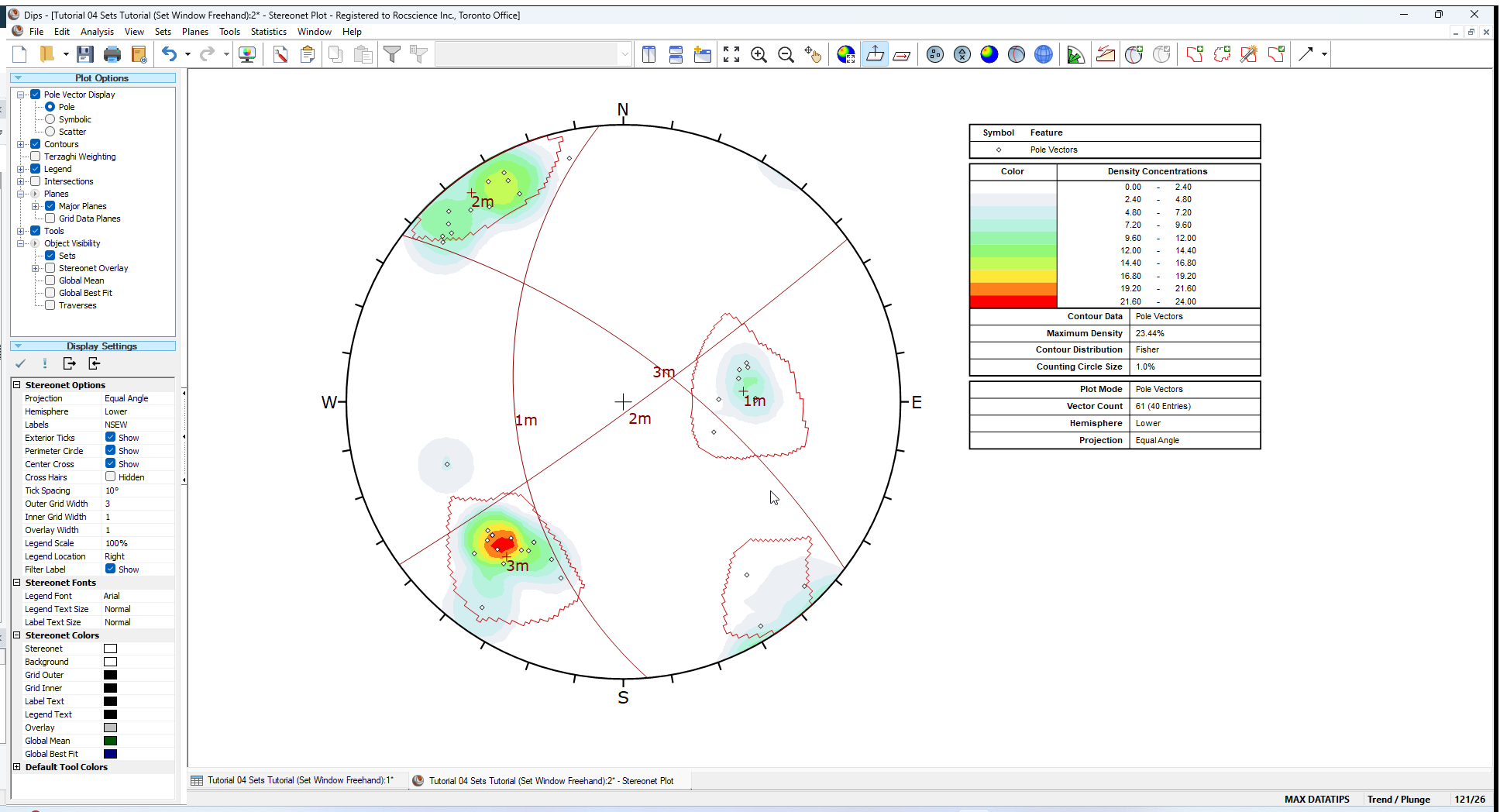Switch to the first Tutorial 04 tab
Viewport: 1500px width, 812px height.
pyautogui.click(x=298, y=780)
